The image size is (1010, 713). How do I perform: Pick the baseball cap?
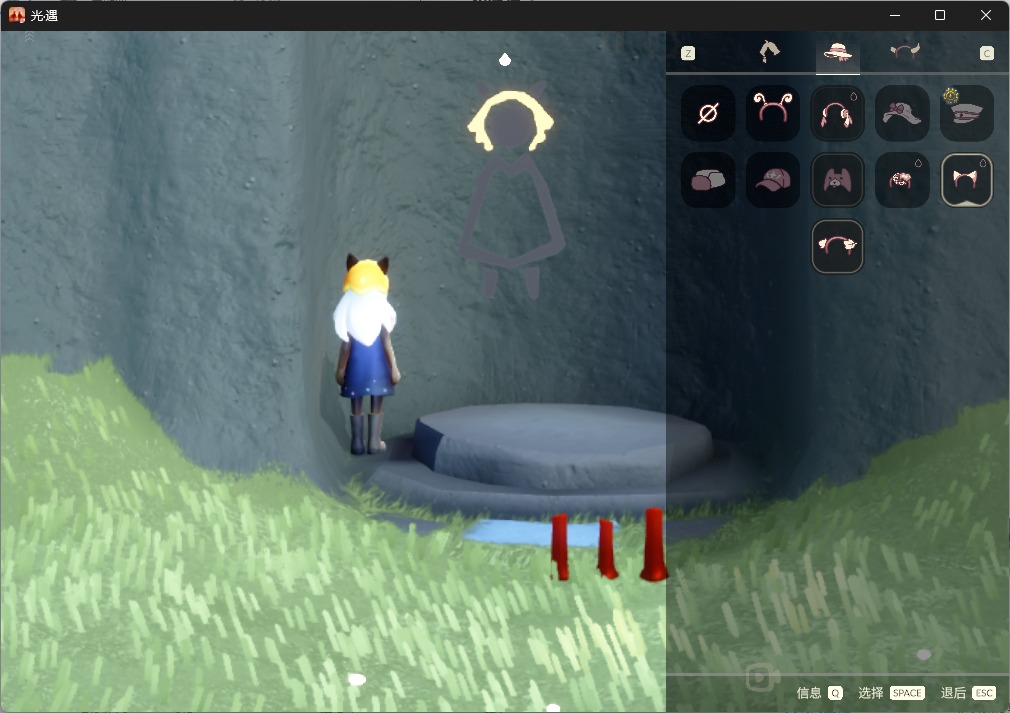772,180
